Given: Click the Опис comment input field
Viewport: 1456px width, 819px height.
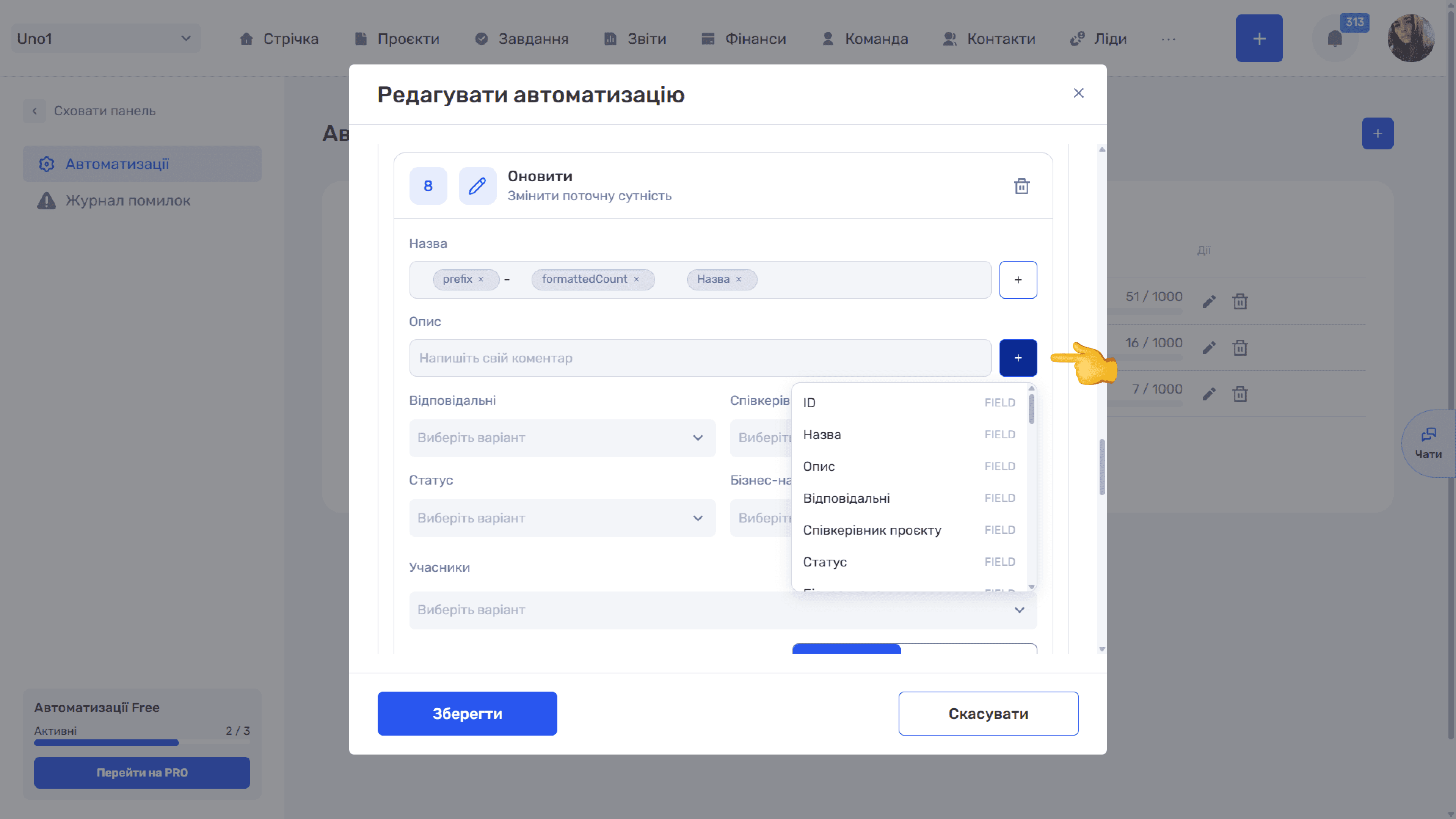Looking at the screenshot, I should [700, 358].
